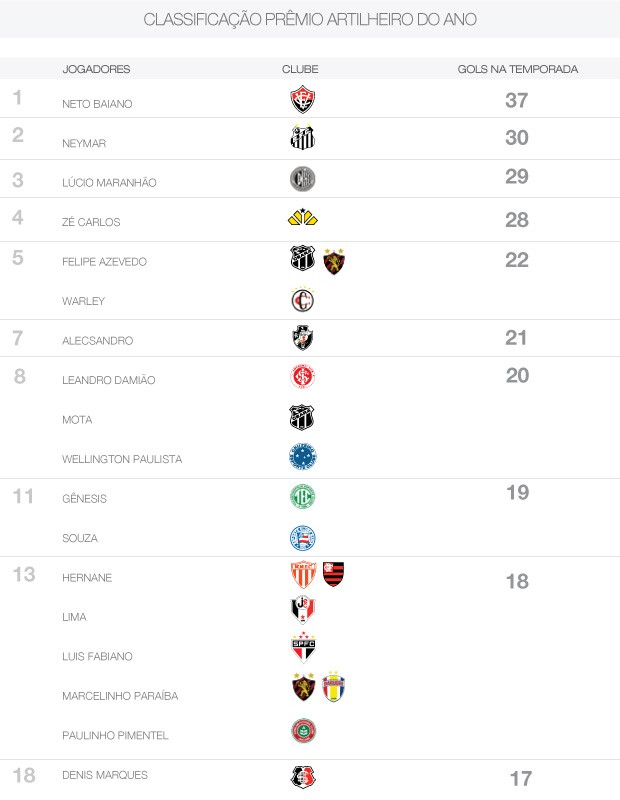Click the Sport Recife crest on Felipe Azevedo's row
This screenshot has width=620, height=800.
click(x=334, y=262)
